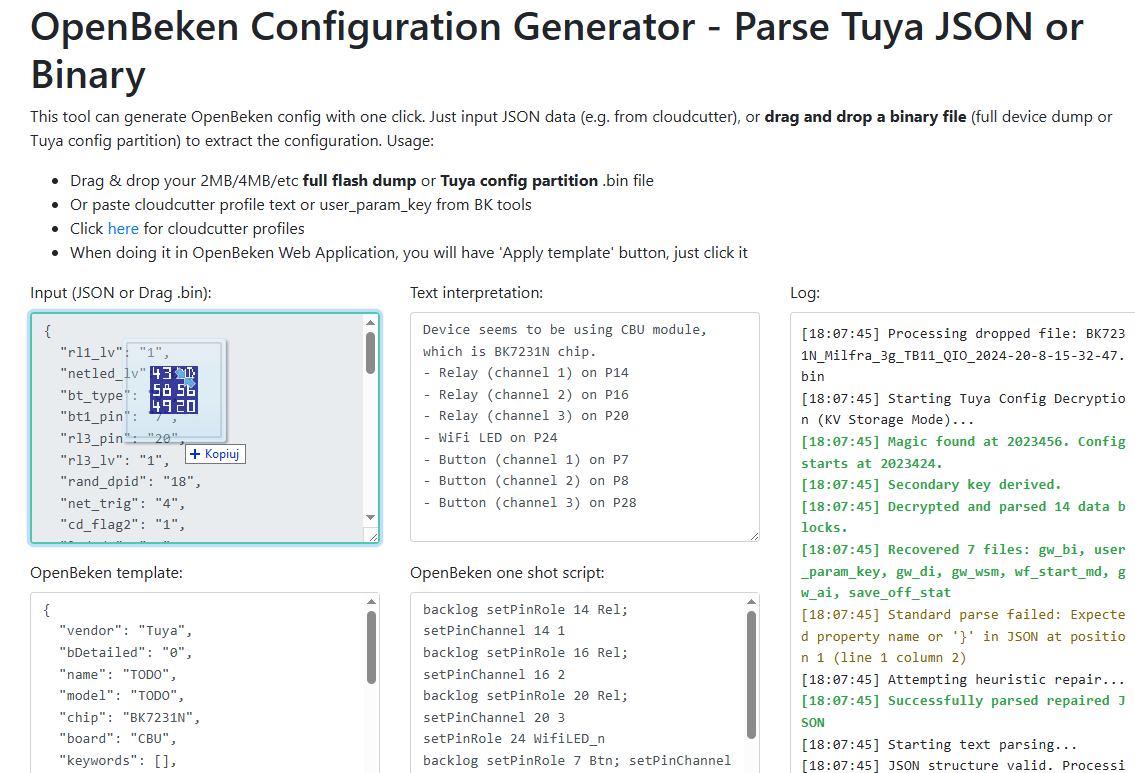The height and width of the screenshot is (773, 1135).
Task: Click the input line '"net_trig": "4"'
Action: [122, 503]
